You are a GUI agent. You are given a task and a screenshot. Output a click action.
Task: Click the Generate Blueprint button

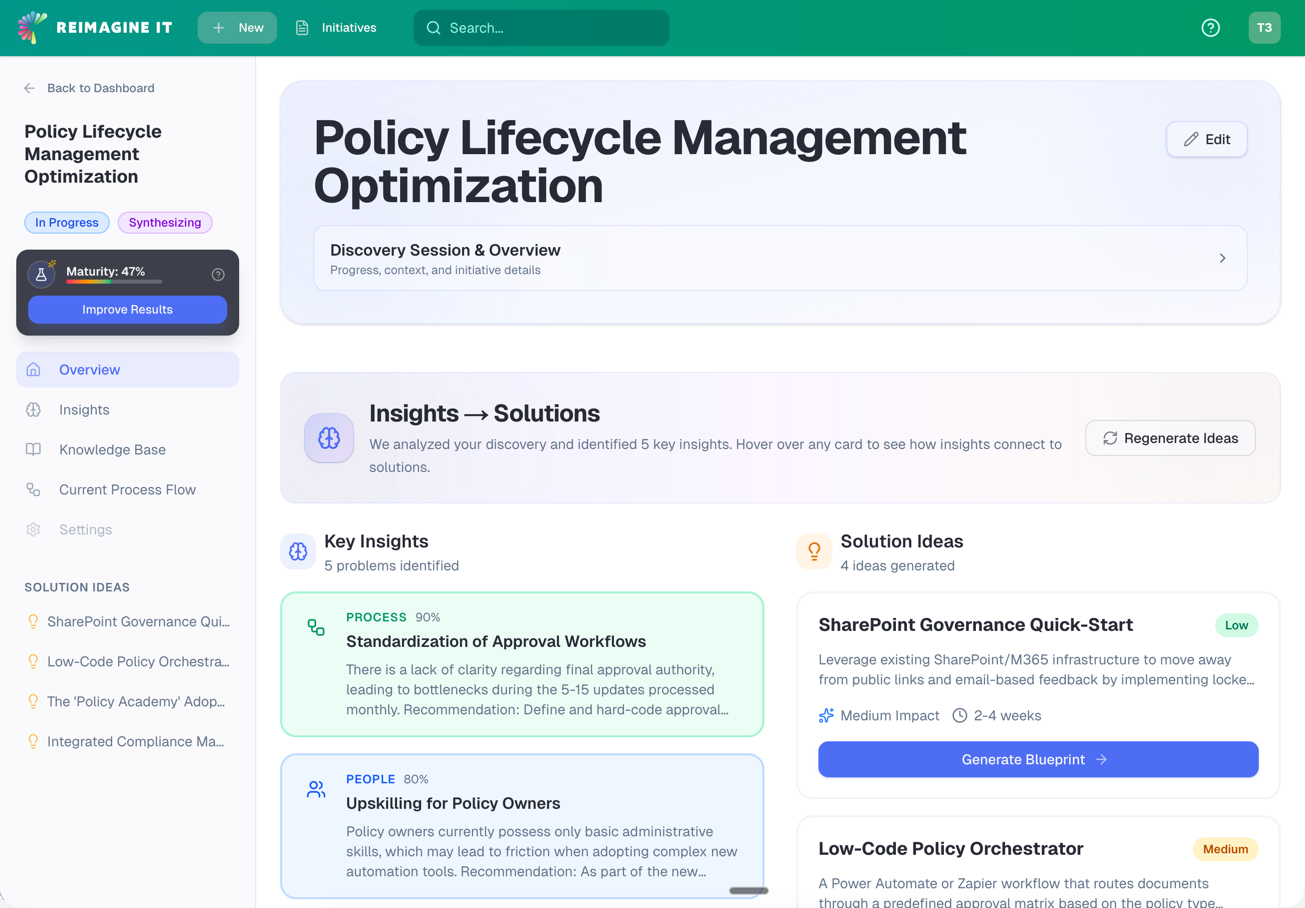point(1037,759)
